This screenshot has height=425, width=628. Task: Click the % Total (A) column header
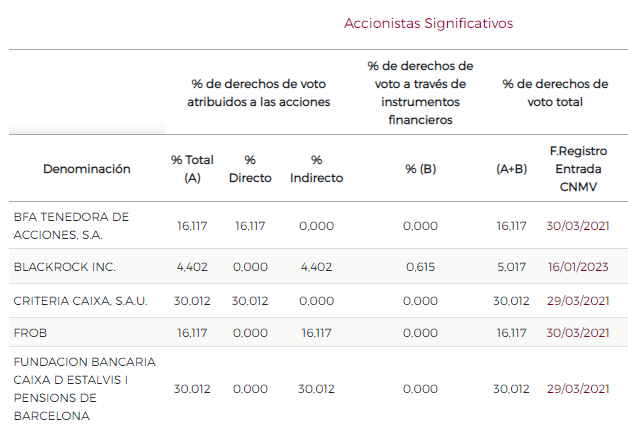point(192,169)
